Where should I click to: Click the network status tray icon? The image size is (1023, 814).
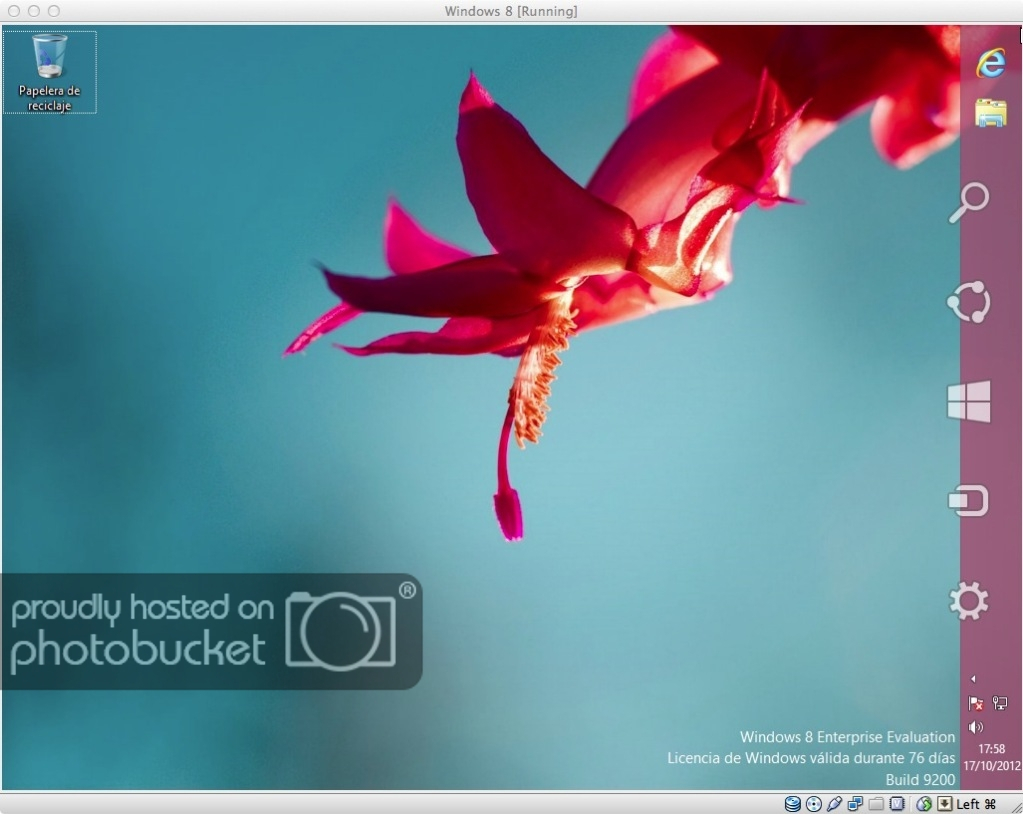(1000, 703)
